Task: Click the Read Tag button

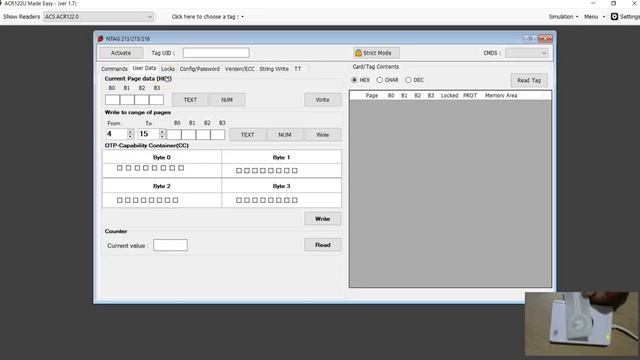Action: tap(529, 80)
